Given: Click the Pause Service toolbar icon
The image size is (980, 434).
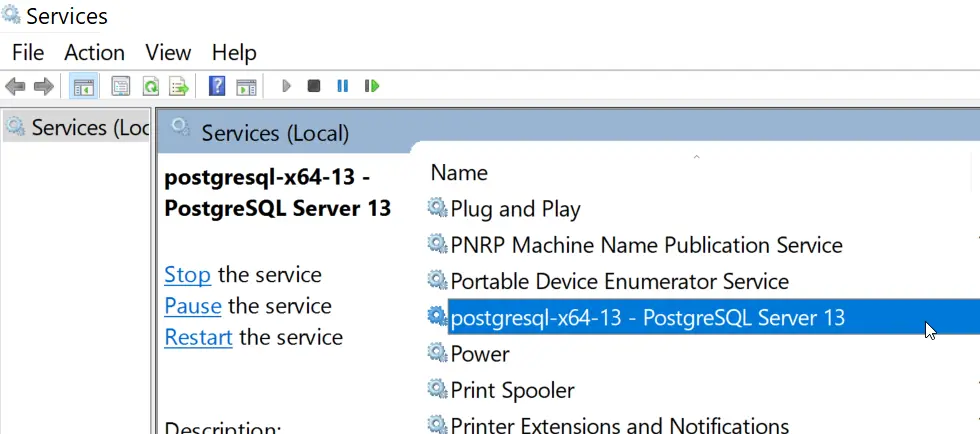Looking at the screenshot, I should (x=342, y=86).
